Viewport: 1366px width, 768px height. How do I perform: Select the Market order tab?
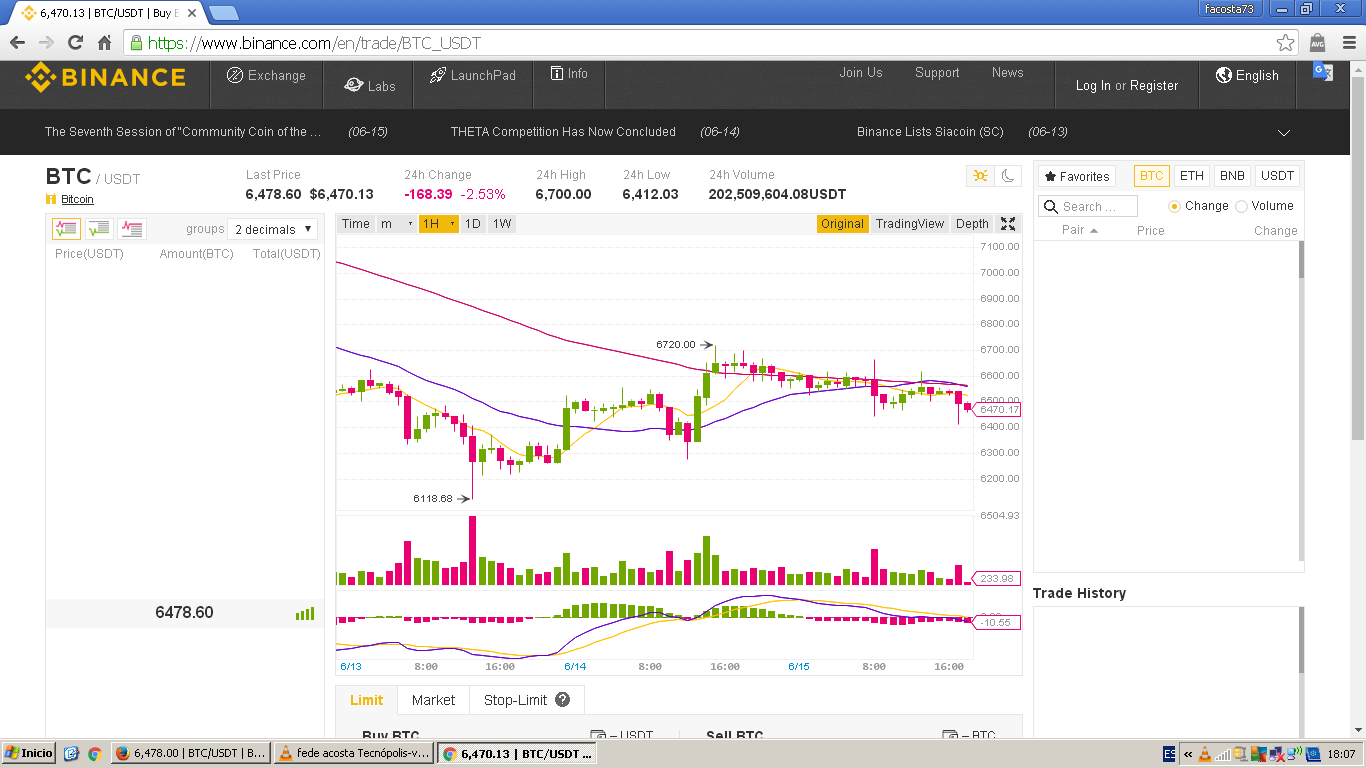(433, 700)
